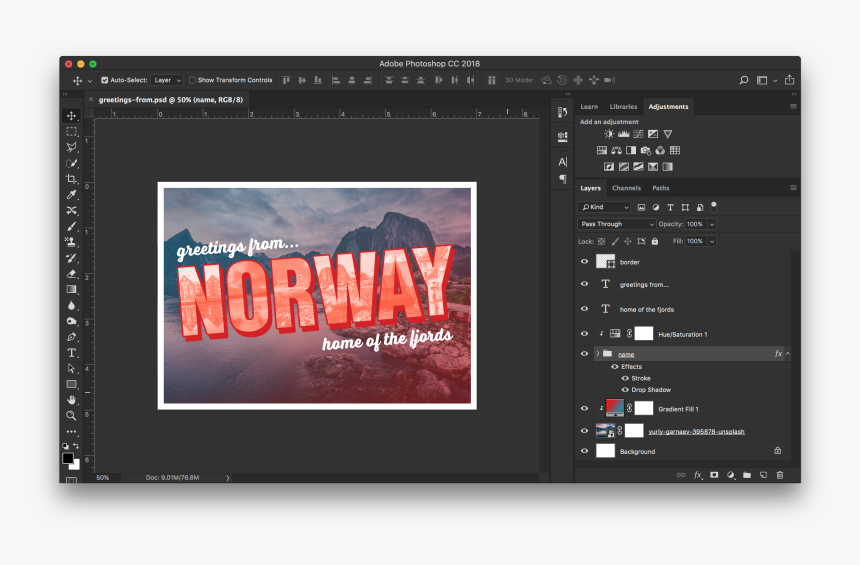Select the Eraser tool
This screenshot has width=860, height=565.
(71, 274)
